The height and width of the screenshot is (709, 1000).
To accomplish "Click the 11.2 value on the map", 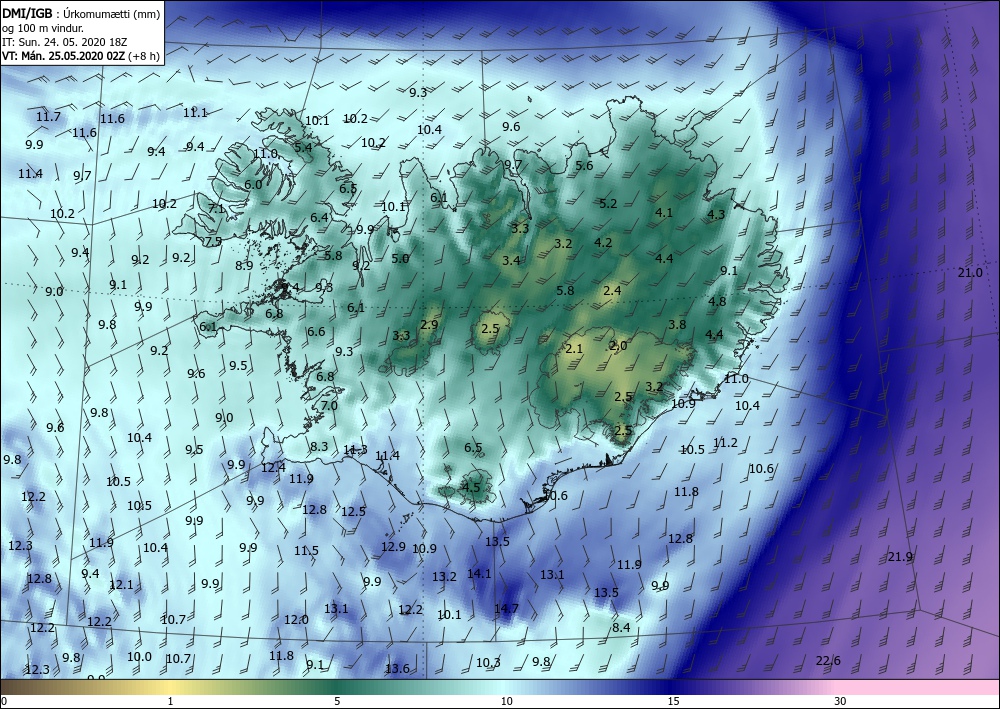I will click(725, 442).
